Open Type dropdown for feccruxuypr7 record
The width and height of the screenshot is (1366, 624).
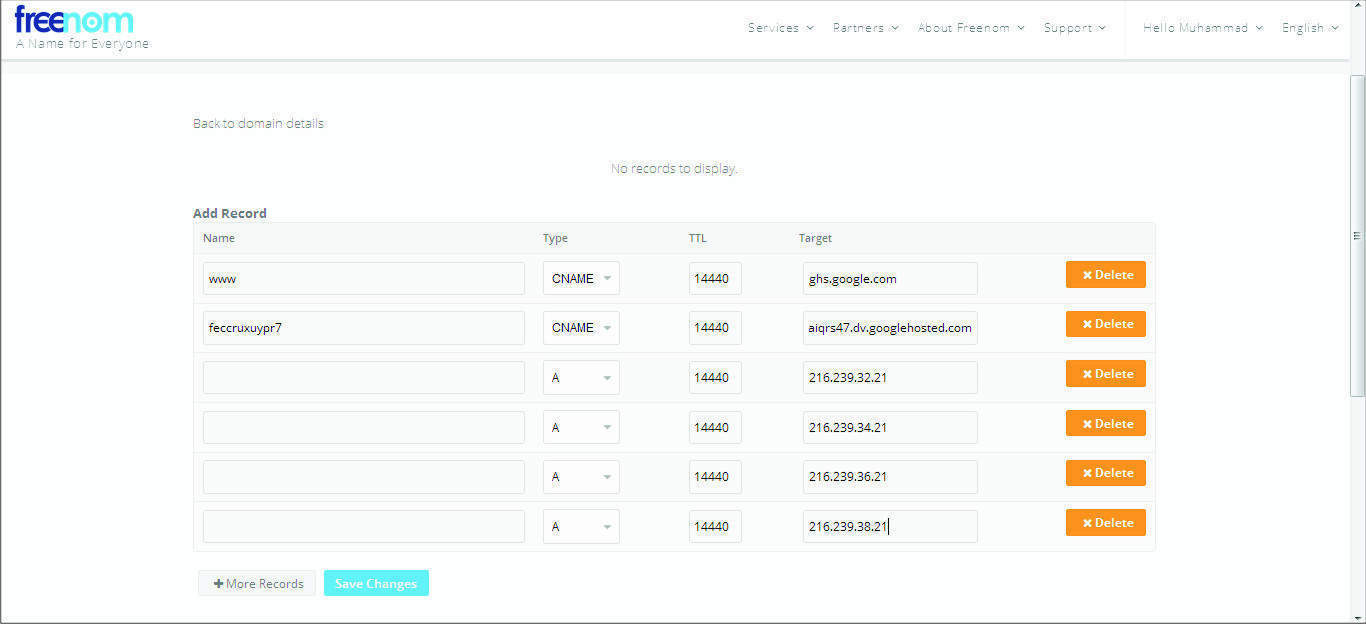pos(581,328)
